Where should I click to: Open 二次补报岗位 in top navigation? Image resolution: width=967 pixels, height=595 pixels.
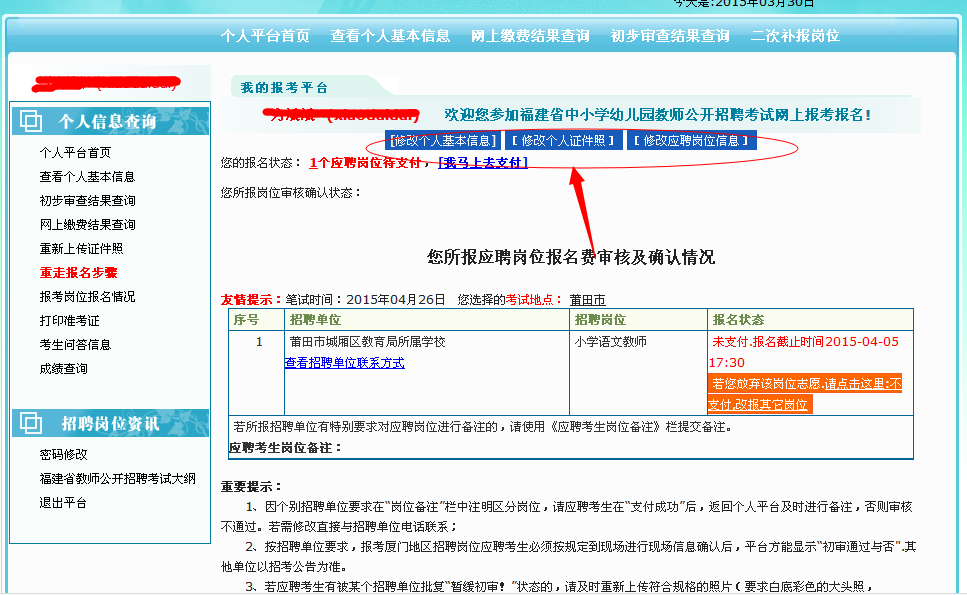[x=795, y=36]
